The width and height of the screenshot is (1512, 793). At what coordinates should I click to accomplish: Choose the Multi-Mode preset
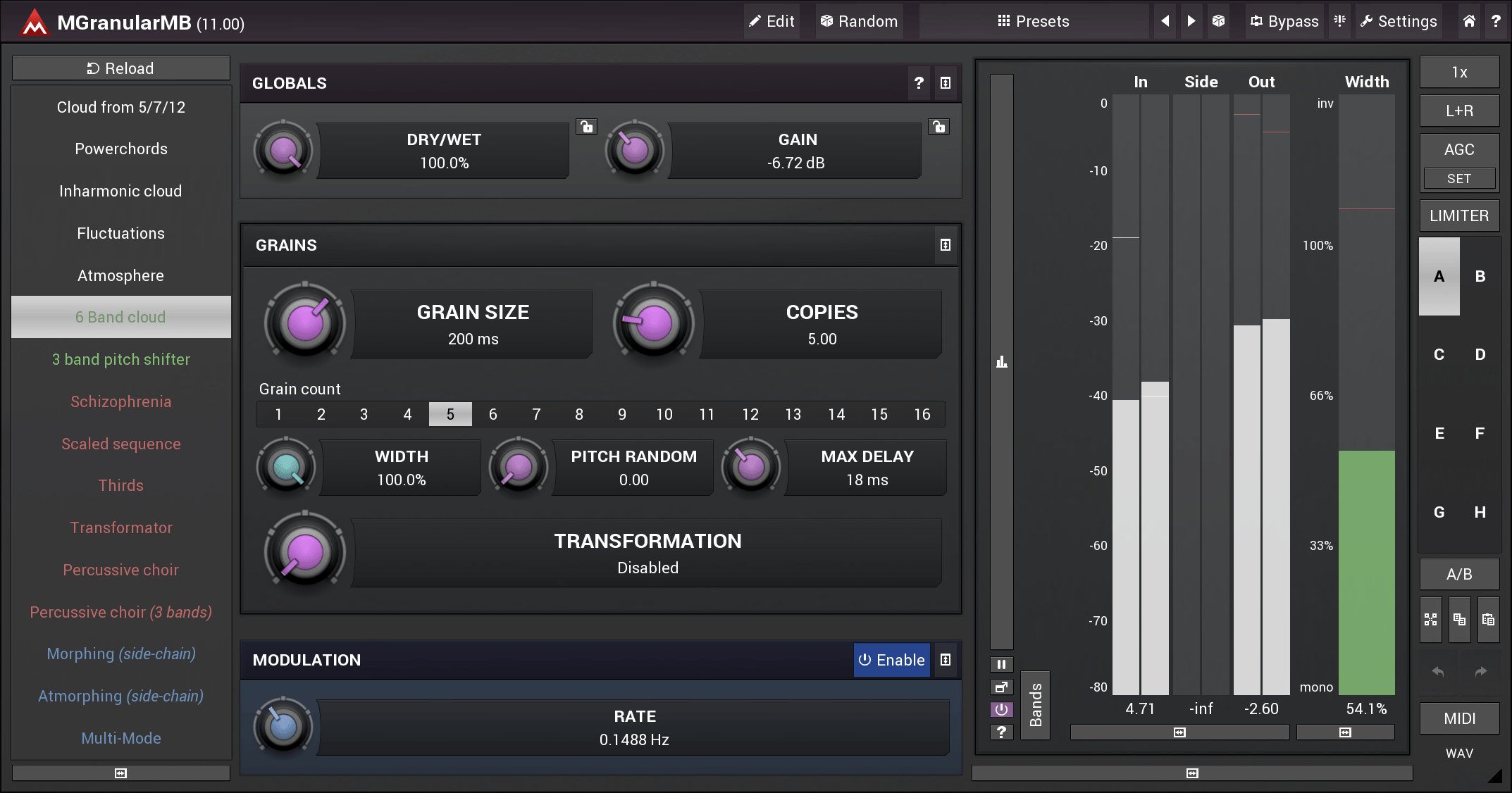120,738
